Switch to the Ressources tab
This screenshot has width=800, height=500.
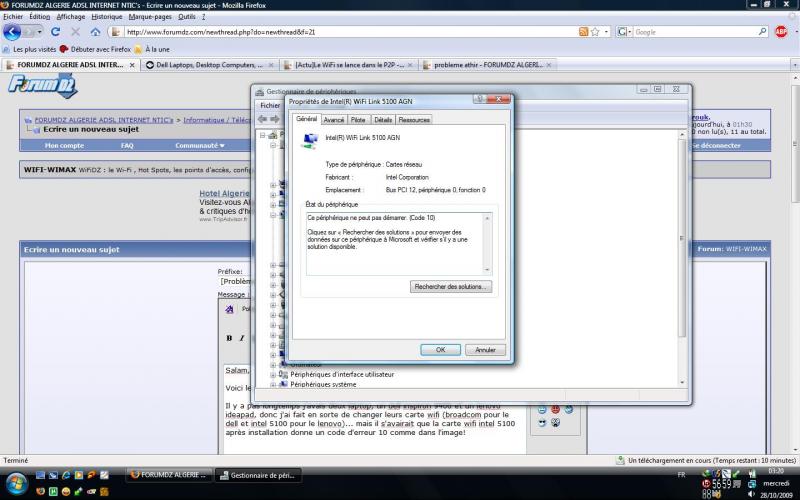pyautogui.click(x=414, y=120)
